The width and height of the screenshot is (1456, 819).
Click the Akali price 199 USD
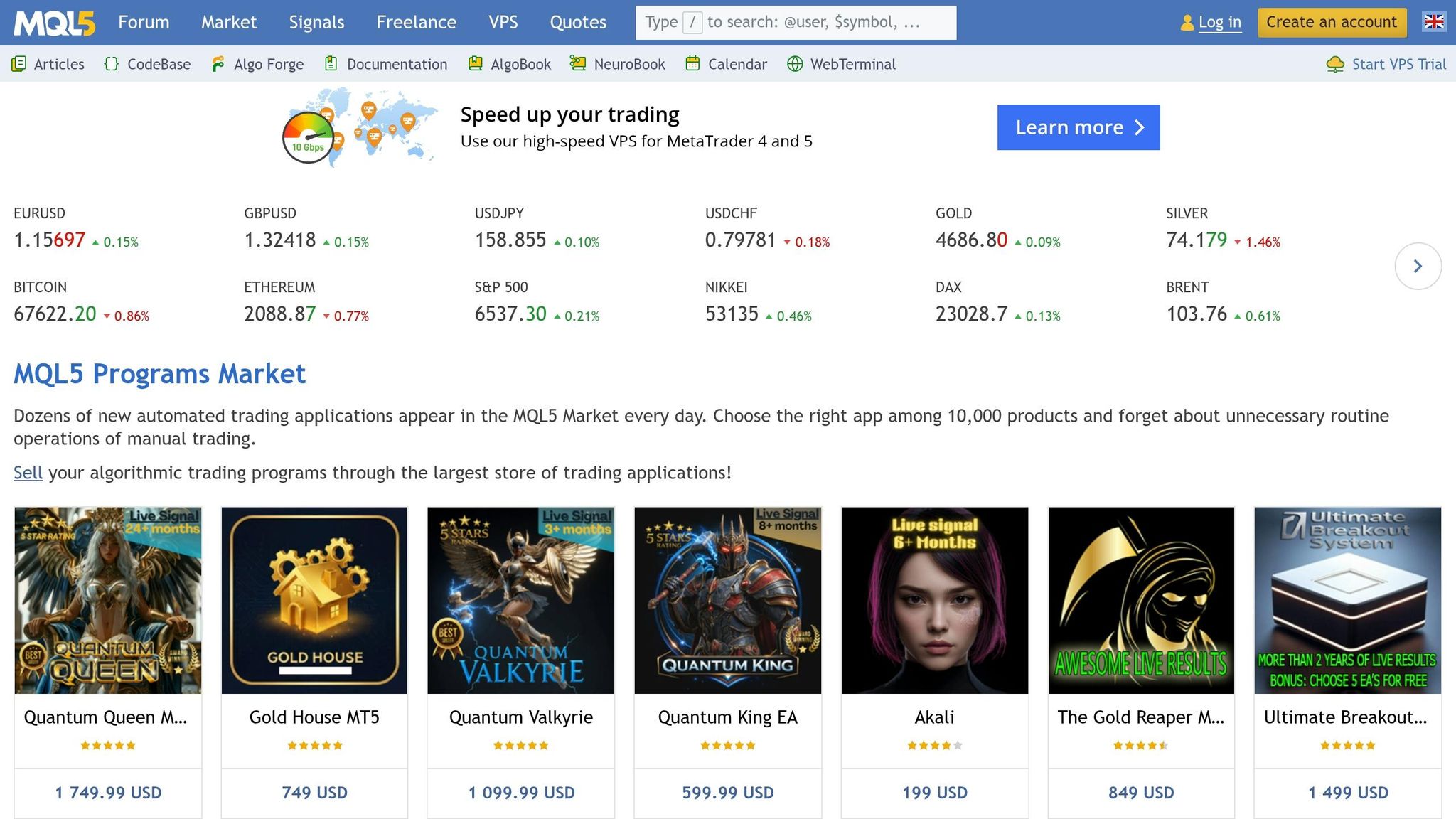tap(935, 793)
